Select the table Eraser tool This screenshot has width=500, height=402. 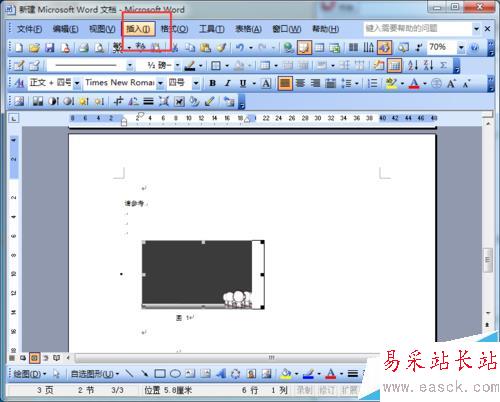click(x=35, y=65)
